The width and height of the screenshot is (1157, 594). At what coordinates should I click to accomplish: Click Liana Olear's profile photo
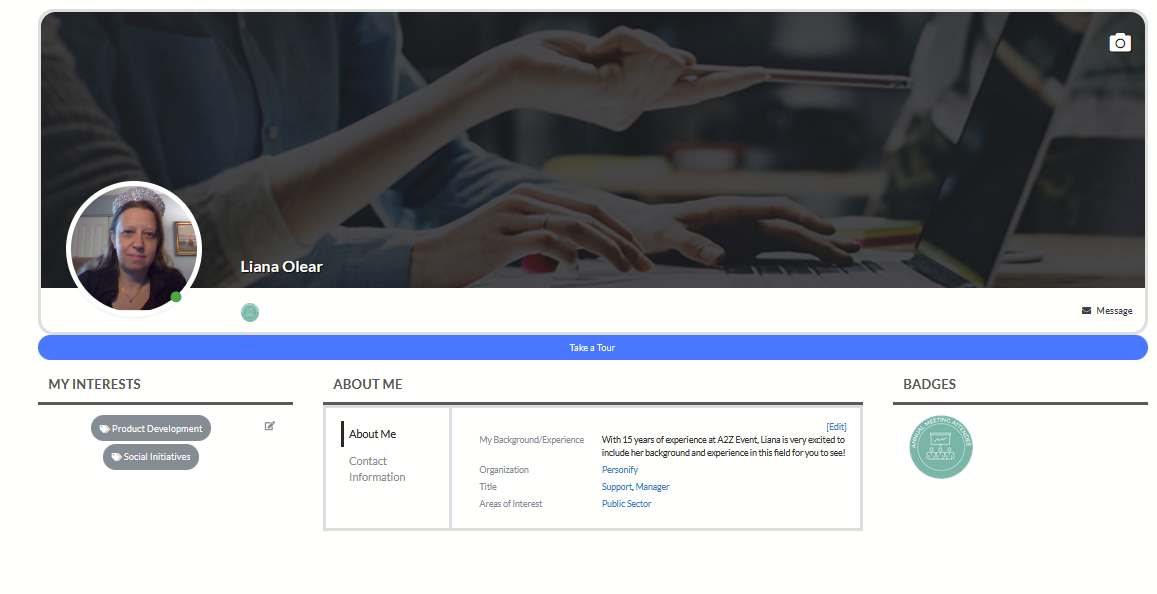tap(133, 249)
